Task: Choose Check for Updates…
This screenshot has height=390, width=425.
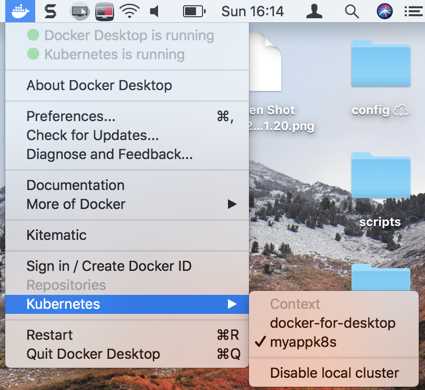Action: (x=127, y=135)
